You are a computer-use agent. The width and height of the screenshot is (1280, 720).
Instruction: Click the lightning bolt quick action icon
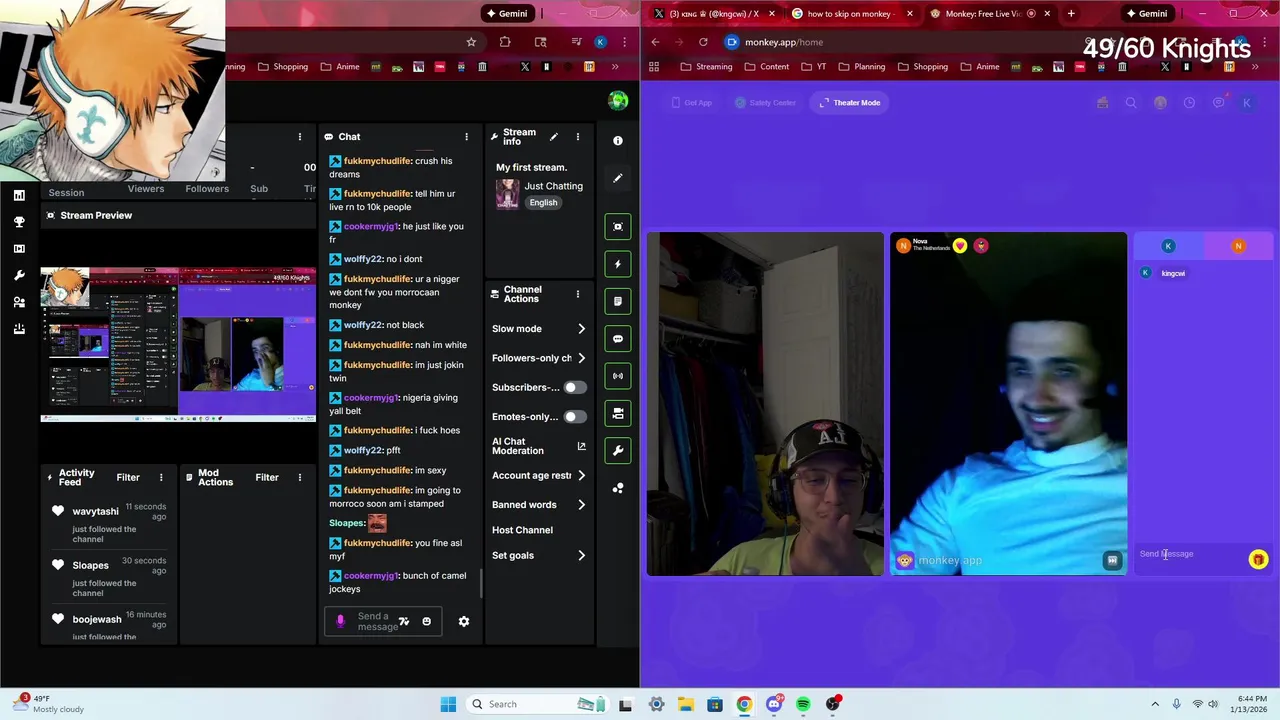click(x=618, y=264)
